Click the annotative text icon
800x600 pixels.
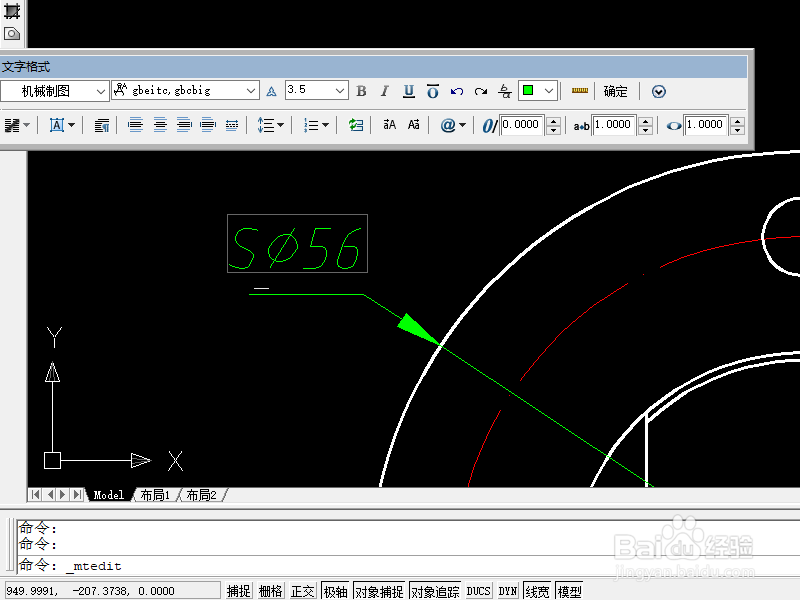click(271, 91)
